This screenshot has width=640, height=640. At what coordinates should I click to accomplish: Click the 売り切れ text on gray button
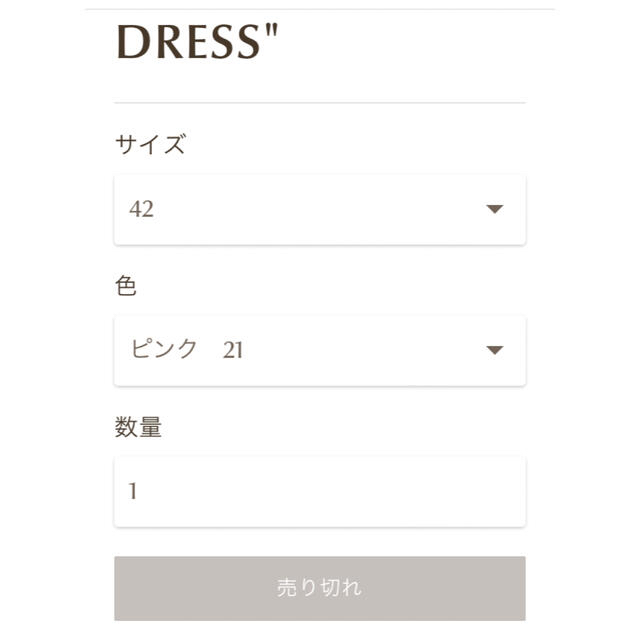319,588
